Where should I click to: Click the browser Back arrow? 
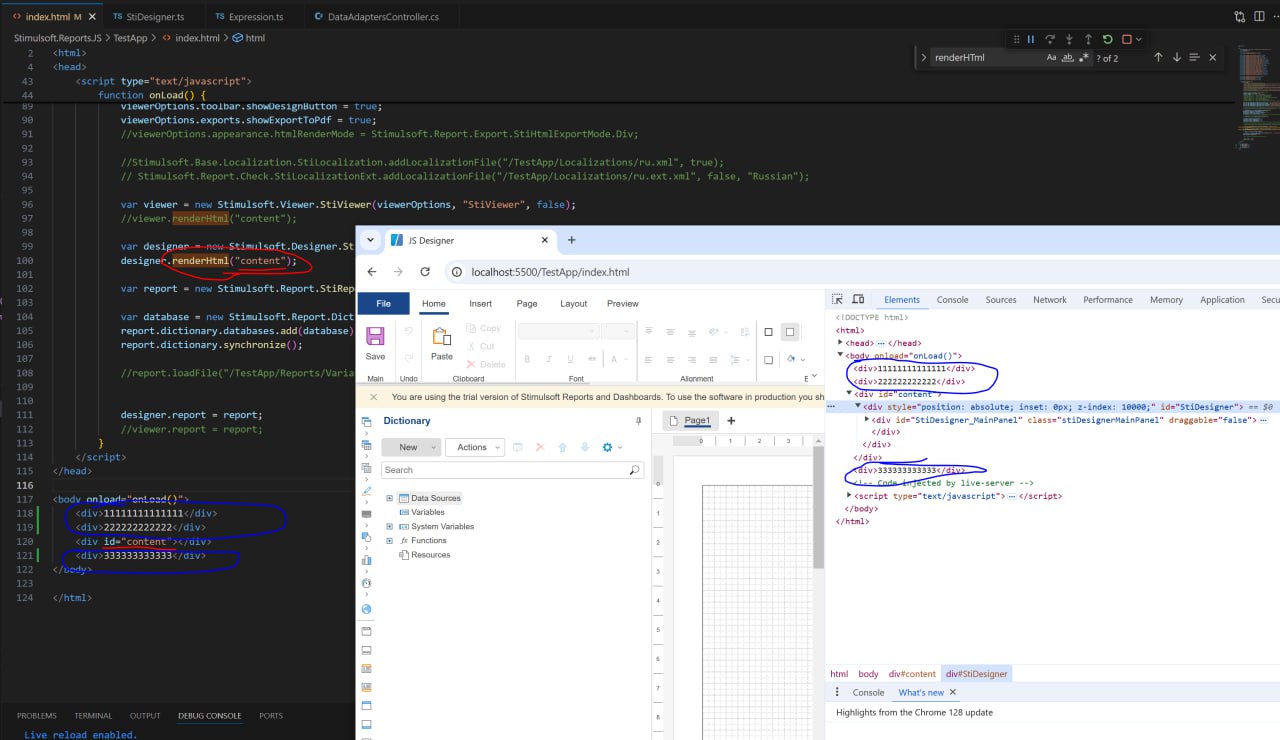(372, 272)
